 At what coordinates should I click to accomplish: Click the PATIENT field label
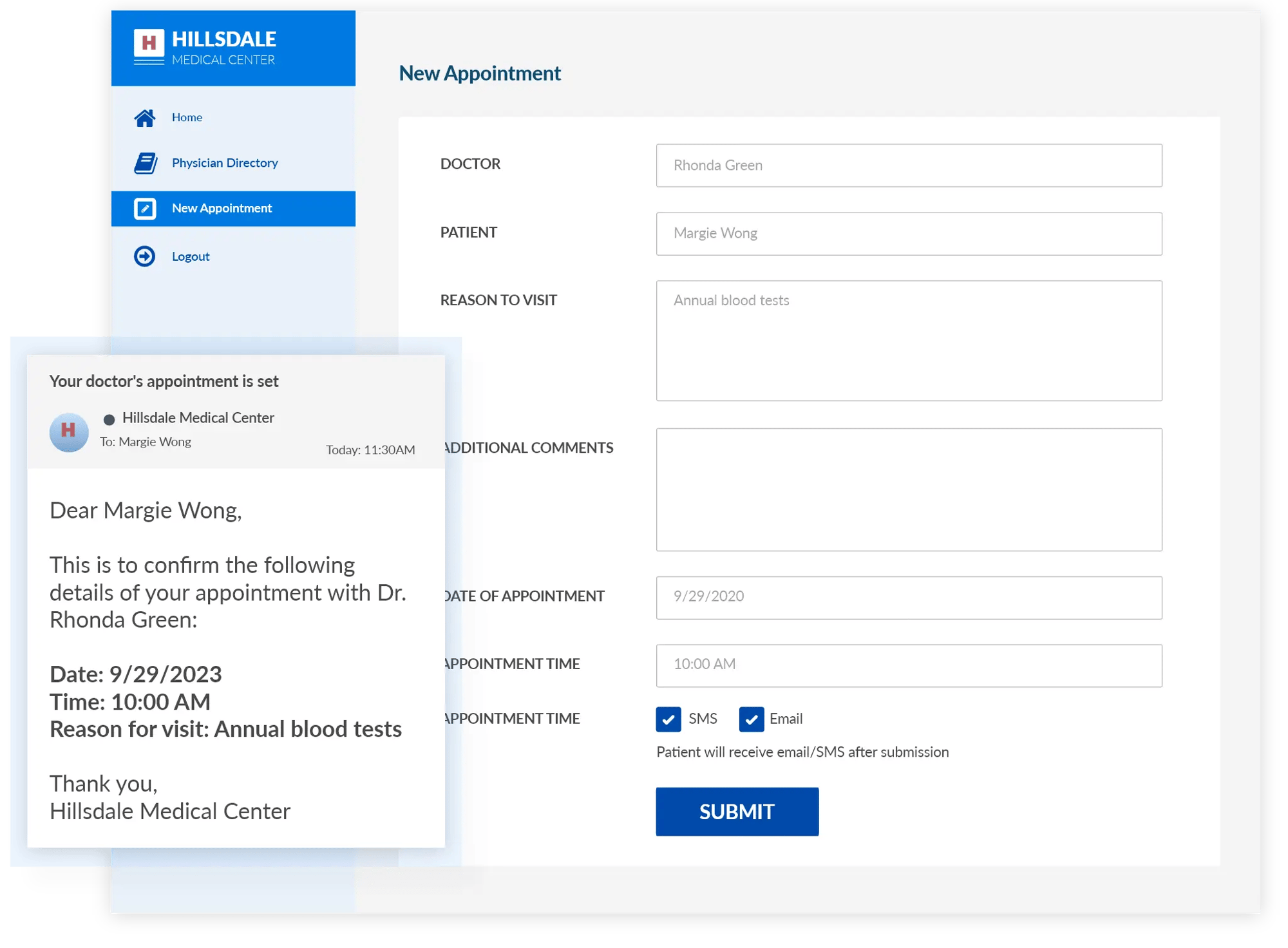tap(469, 232)
